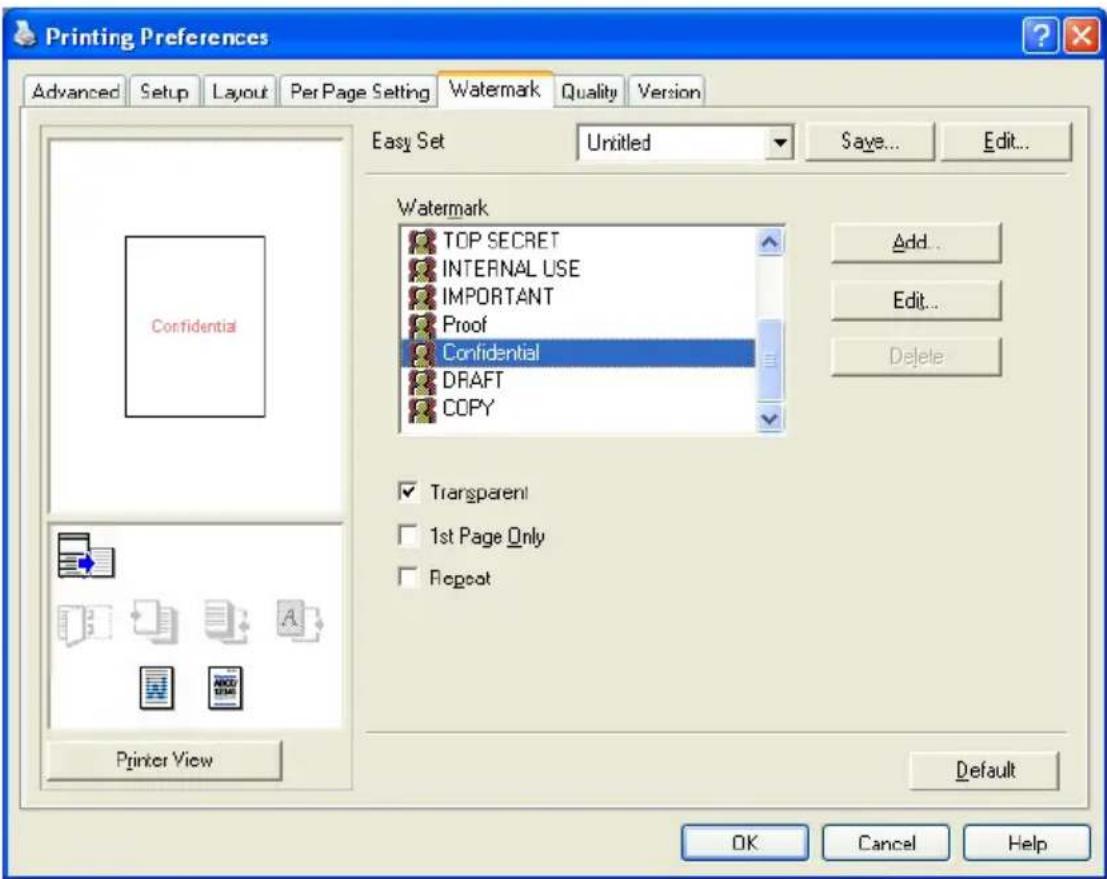Select COPY watermark entry

[578, 409]
